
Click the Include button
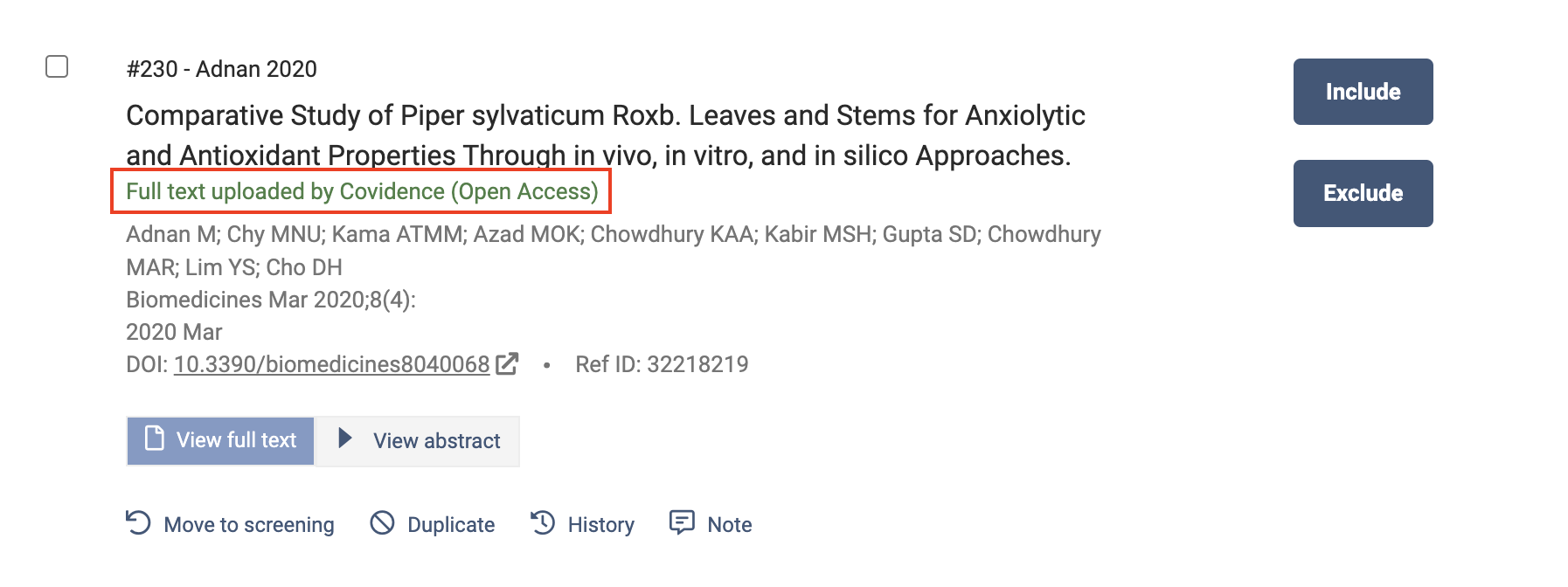pos(1362,92)
